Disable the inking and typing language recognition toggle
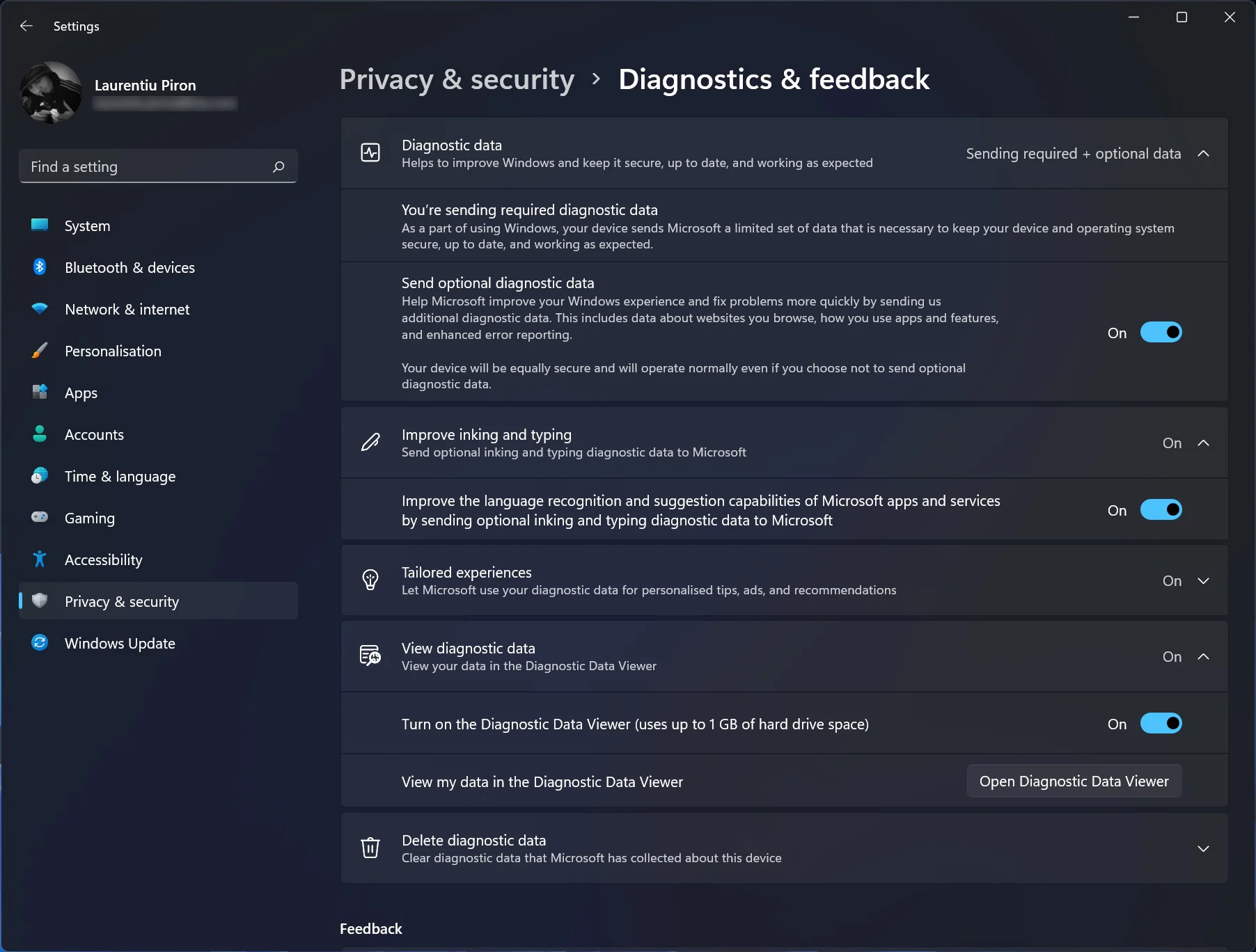This screenshot has width=1256, height=952. 1161,510
